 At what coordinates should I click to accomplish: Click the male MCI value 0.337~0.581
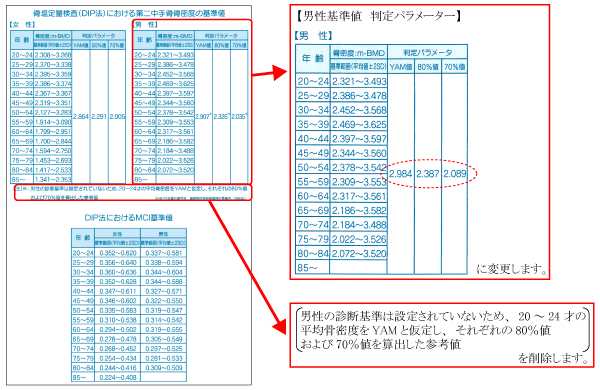click(163, 253)
